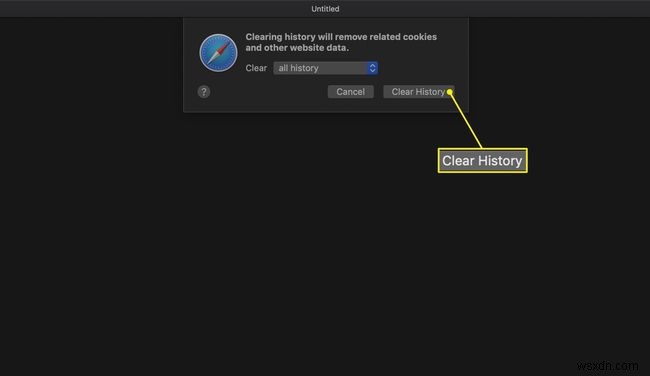Cancel the clear history dialog
This screenshot has width=650, height=376.
coord(350,92)
